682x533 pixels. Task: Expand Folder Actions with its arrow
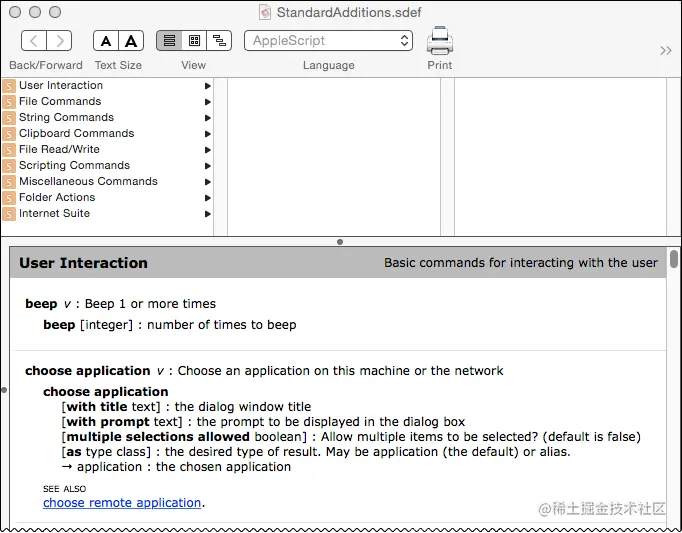(207, 198)
